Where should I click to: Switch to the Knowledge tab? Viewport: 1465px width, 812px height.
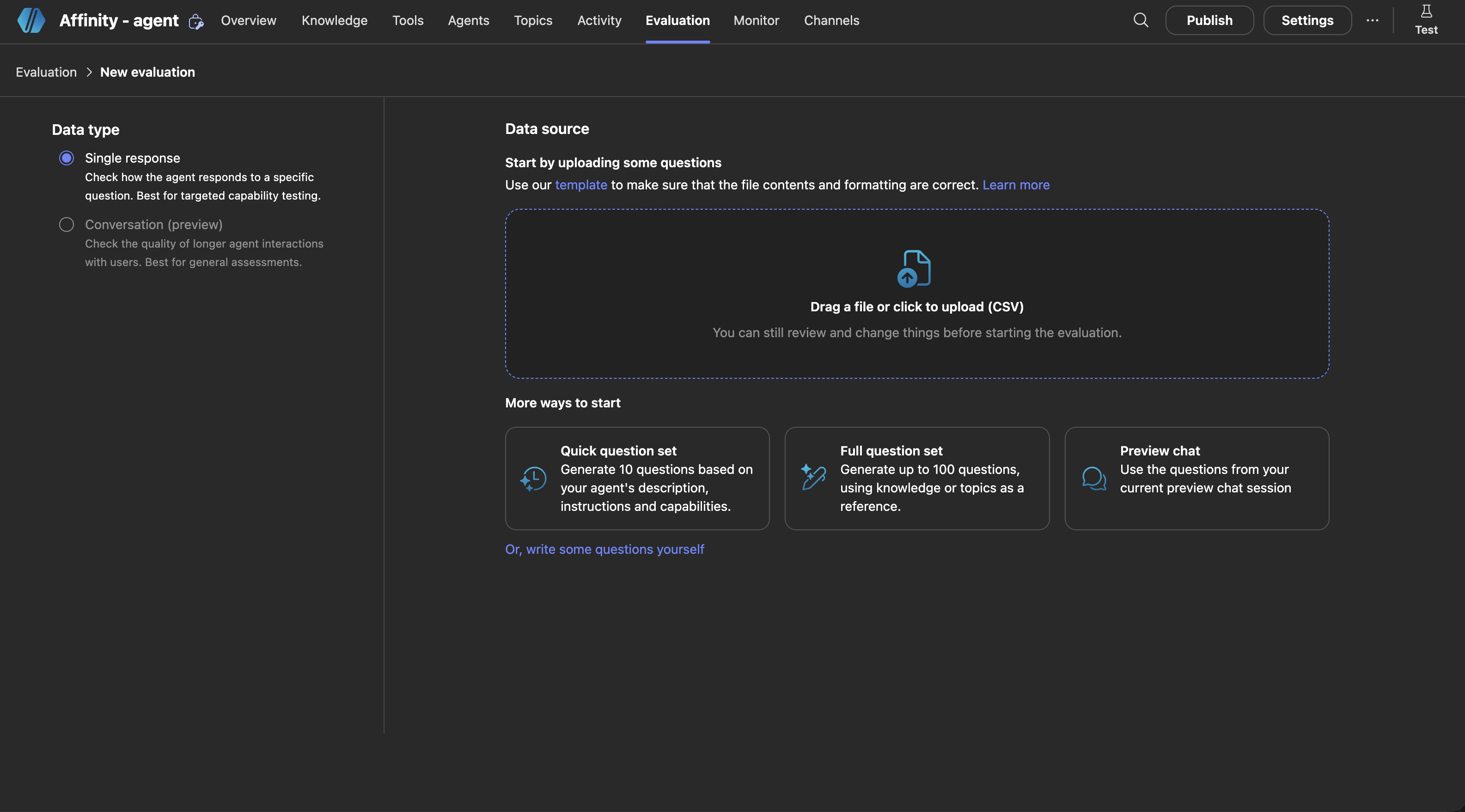[335, 20]
